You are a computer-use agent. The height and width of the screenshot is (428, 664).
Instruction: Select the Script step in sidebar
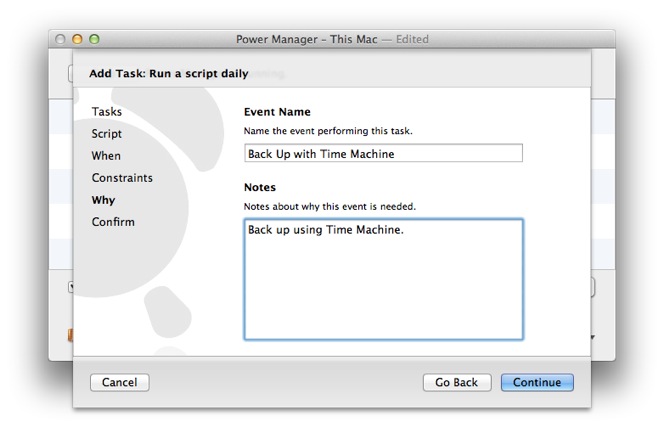[107, 134]
